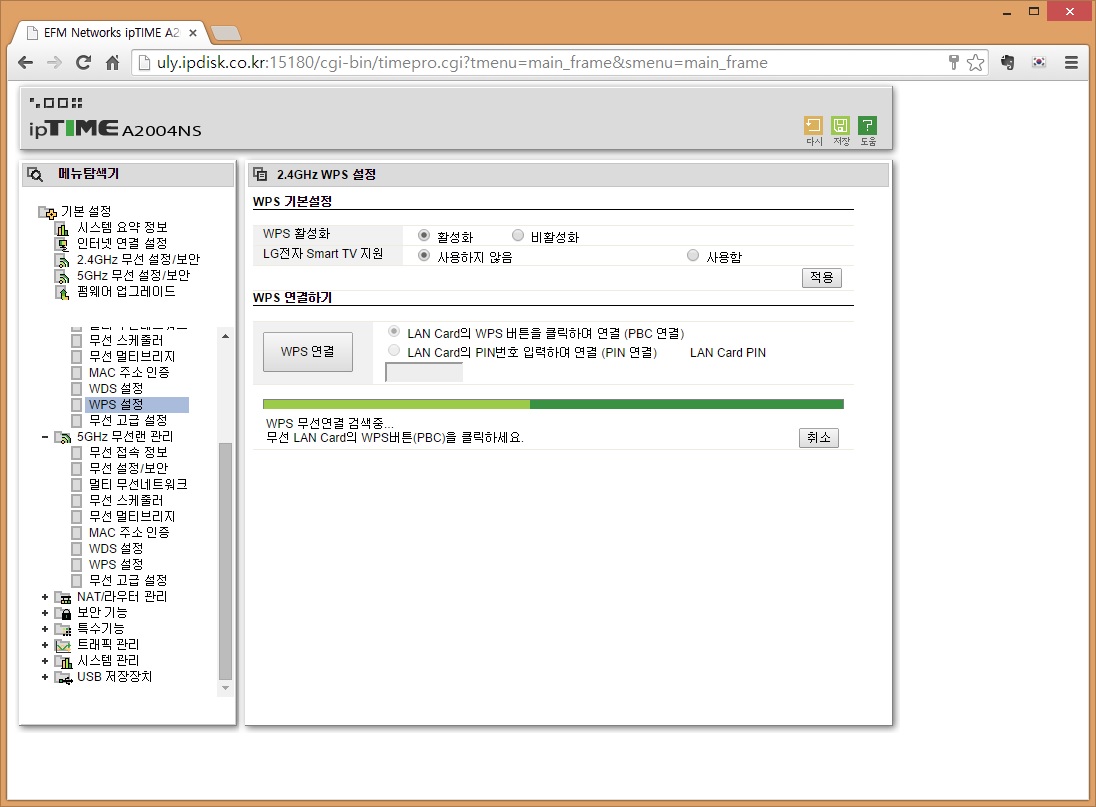The width and height of the screenshot is (1096, 807).
Task: Go back to the previous page
Action: [26, 63]
